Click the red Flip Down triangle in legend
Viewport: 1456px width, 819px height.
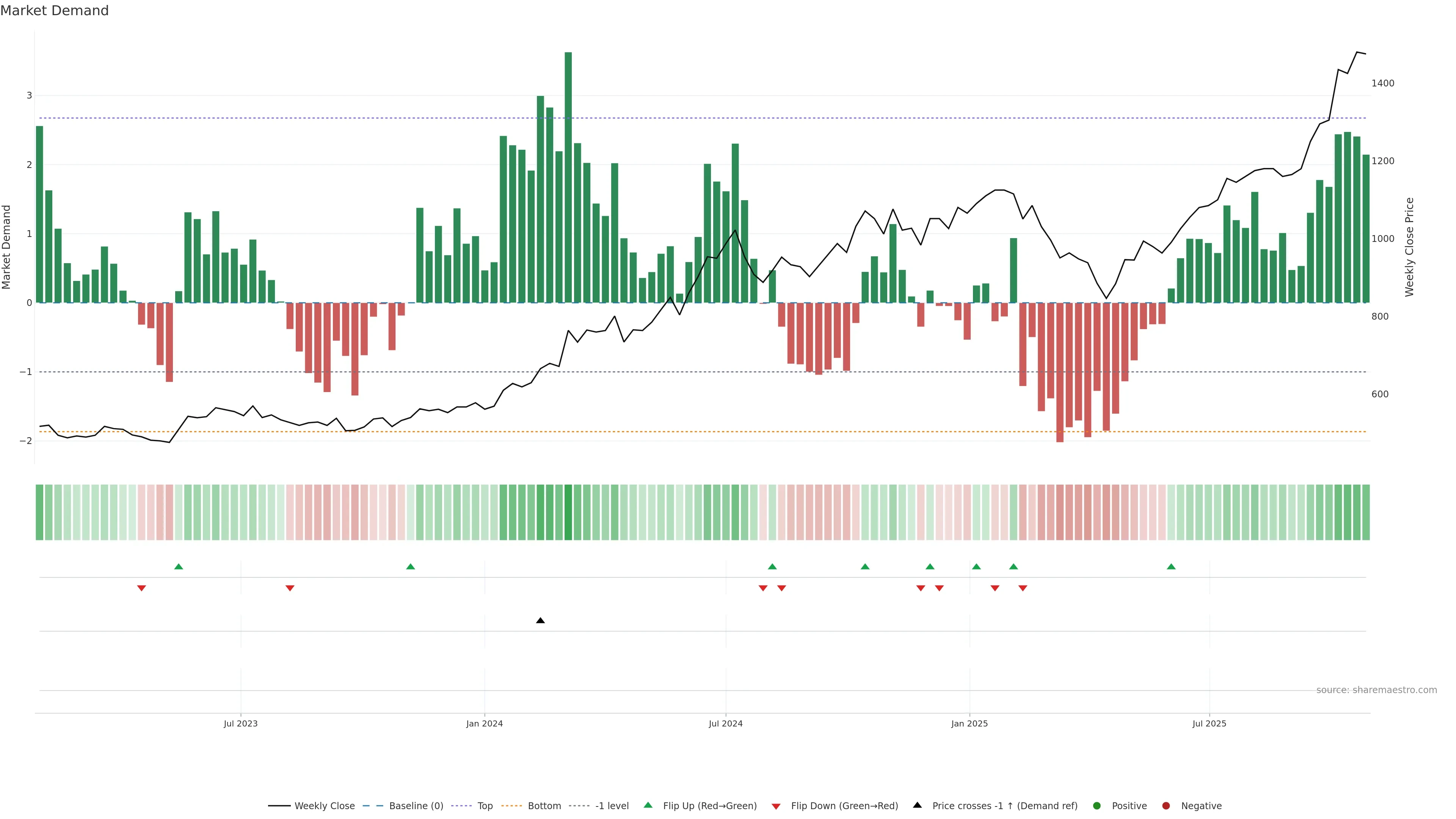(x=776, y=806)
